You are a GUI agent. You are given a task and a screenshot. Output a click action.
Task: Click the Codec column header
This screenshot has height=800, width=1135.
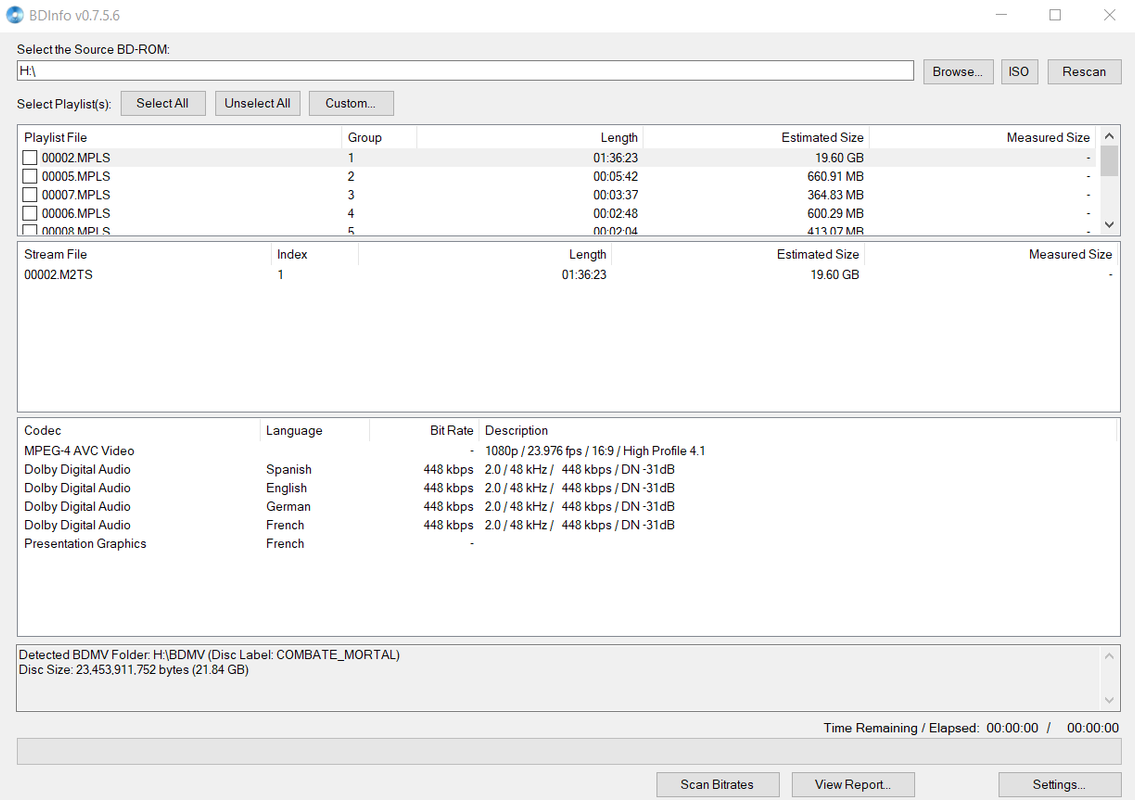pyautogui.click(x=139, y=431)
